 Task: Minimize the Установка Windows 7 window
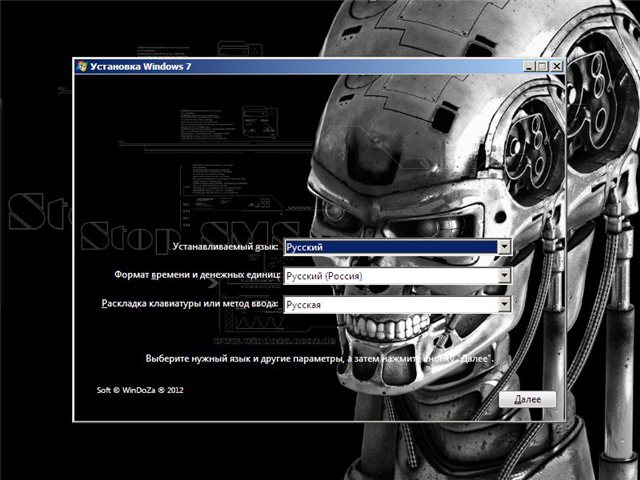pos(528,66)
